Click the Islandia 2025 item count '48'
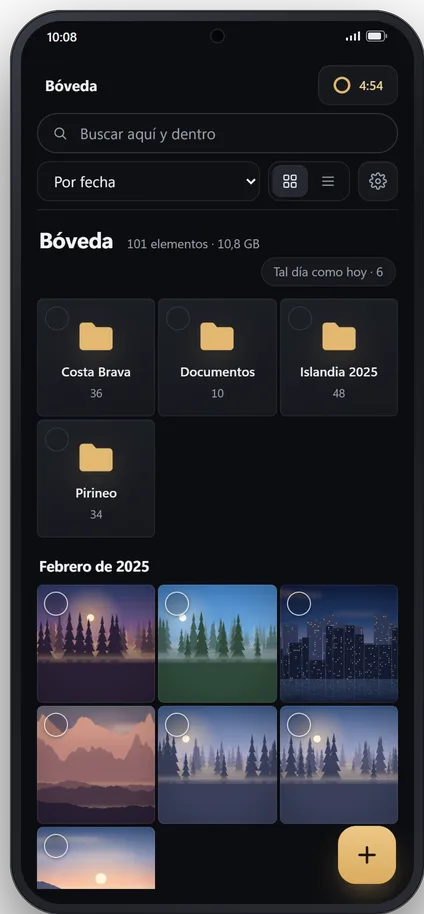 (339, 393)
